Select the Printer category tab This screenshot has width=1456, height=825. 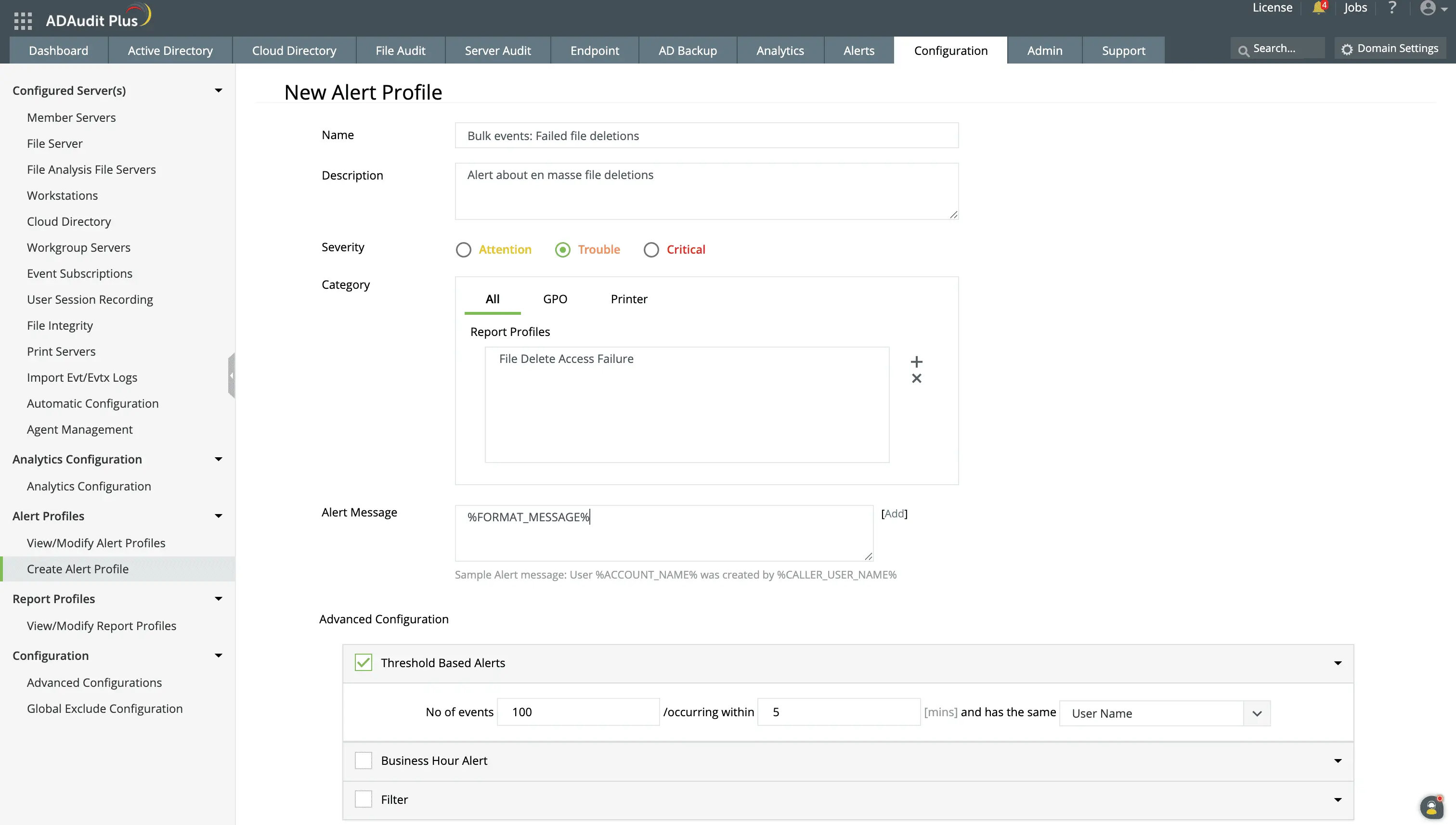tap(628, 298)
